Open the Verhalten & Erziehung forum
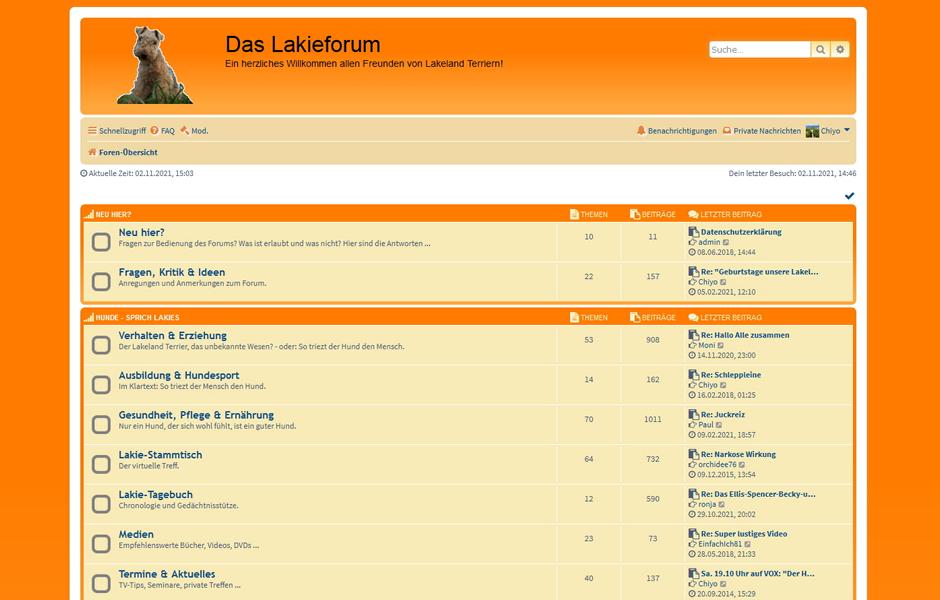 tap(172, 335)
